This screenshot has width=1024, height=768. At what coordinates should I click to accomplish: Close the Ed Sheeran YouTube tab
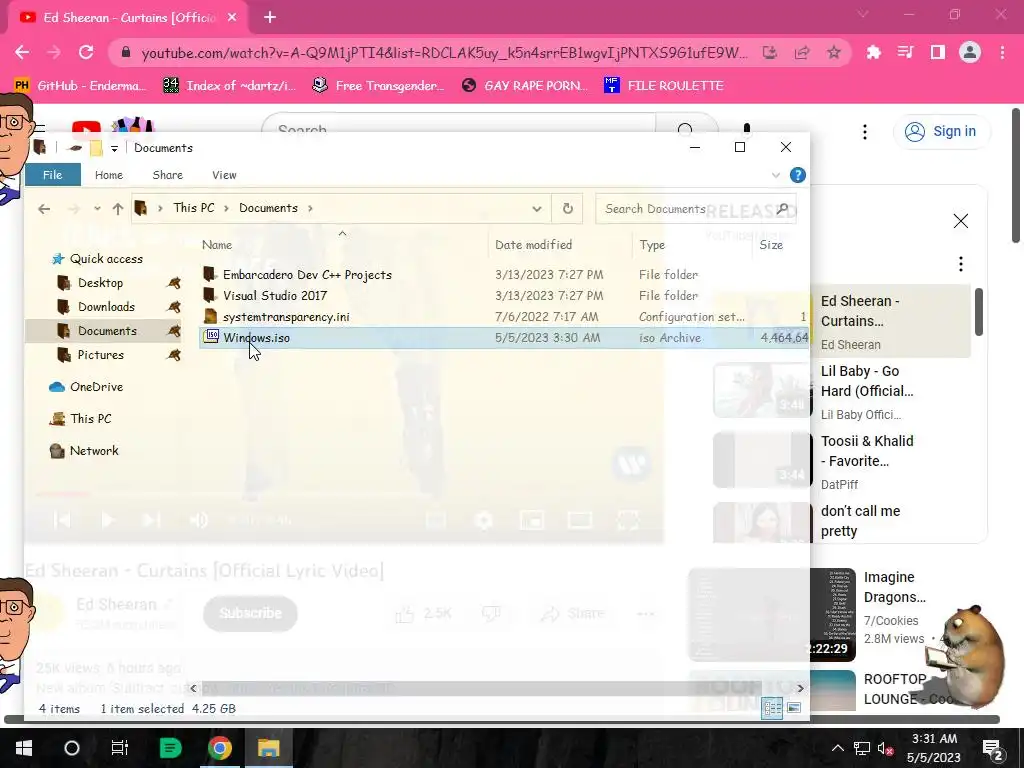click(x=232, y=18)
